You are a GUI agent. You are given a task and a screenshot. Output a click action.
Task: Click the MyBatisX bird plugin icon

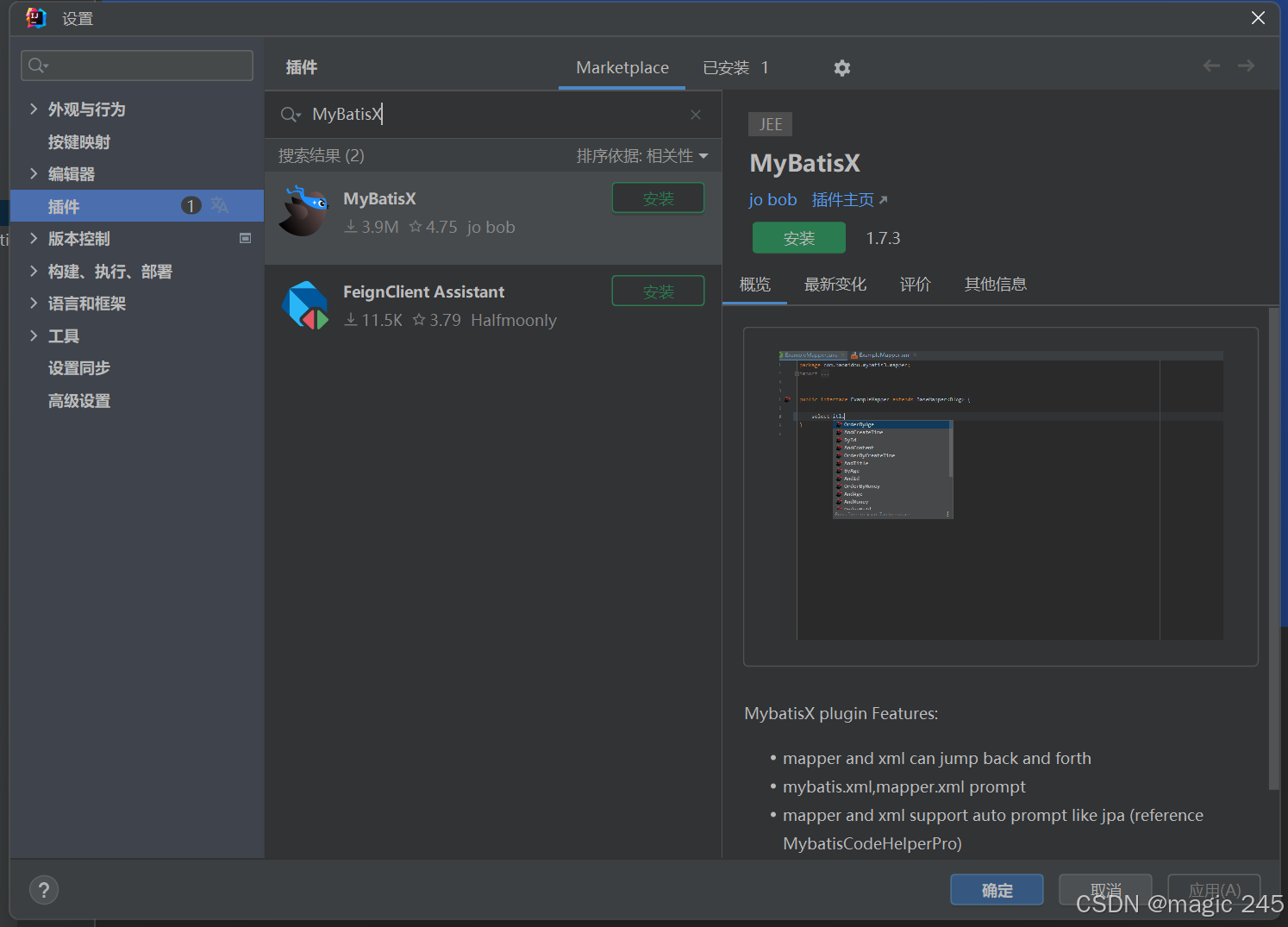(x=304, y=211)
